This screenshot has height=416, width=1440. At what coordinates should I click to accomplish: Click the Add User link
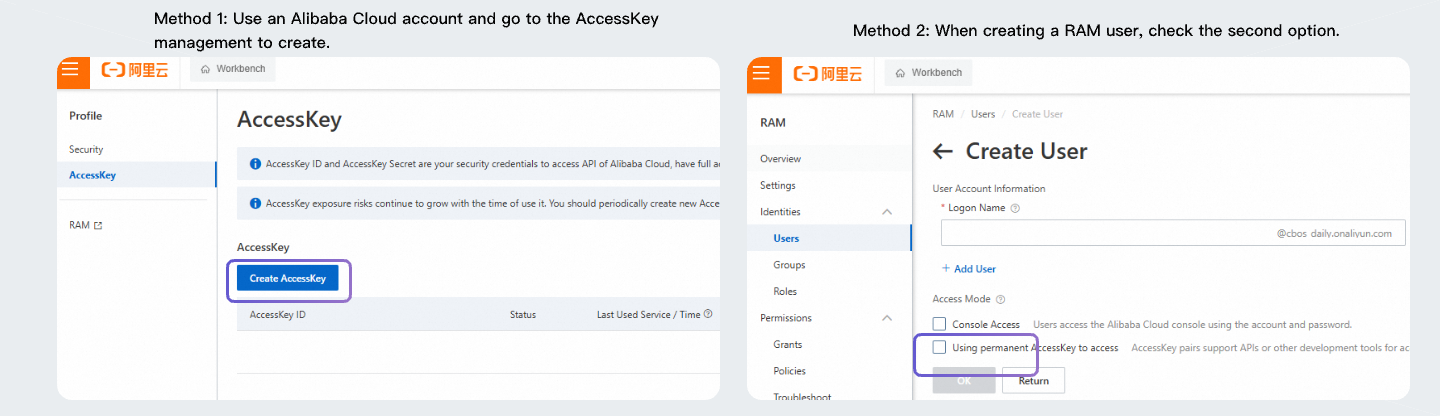pos(969,269)
